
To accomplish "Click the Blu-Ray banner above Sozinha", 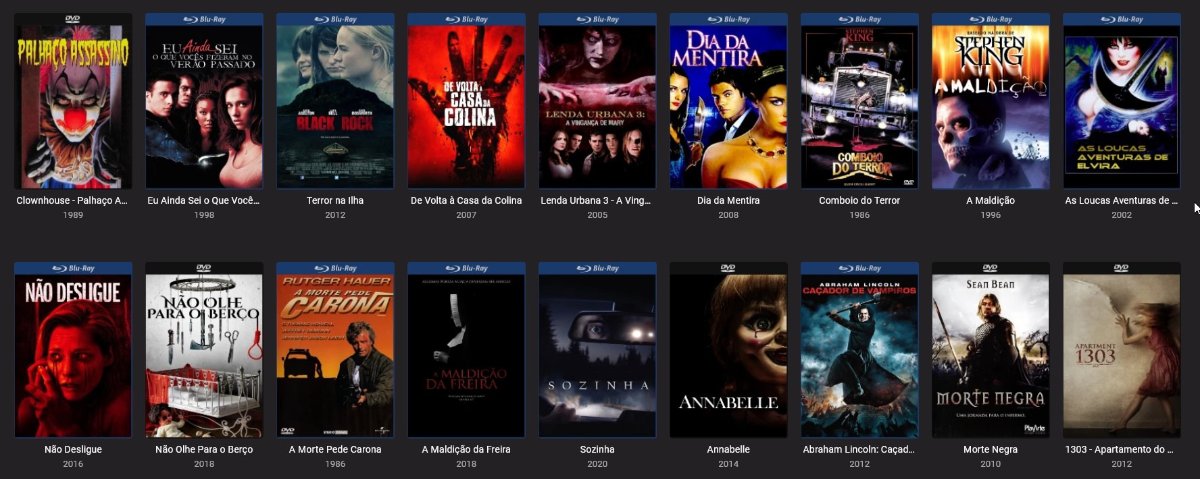I will tap(597, 268).
